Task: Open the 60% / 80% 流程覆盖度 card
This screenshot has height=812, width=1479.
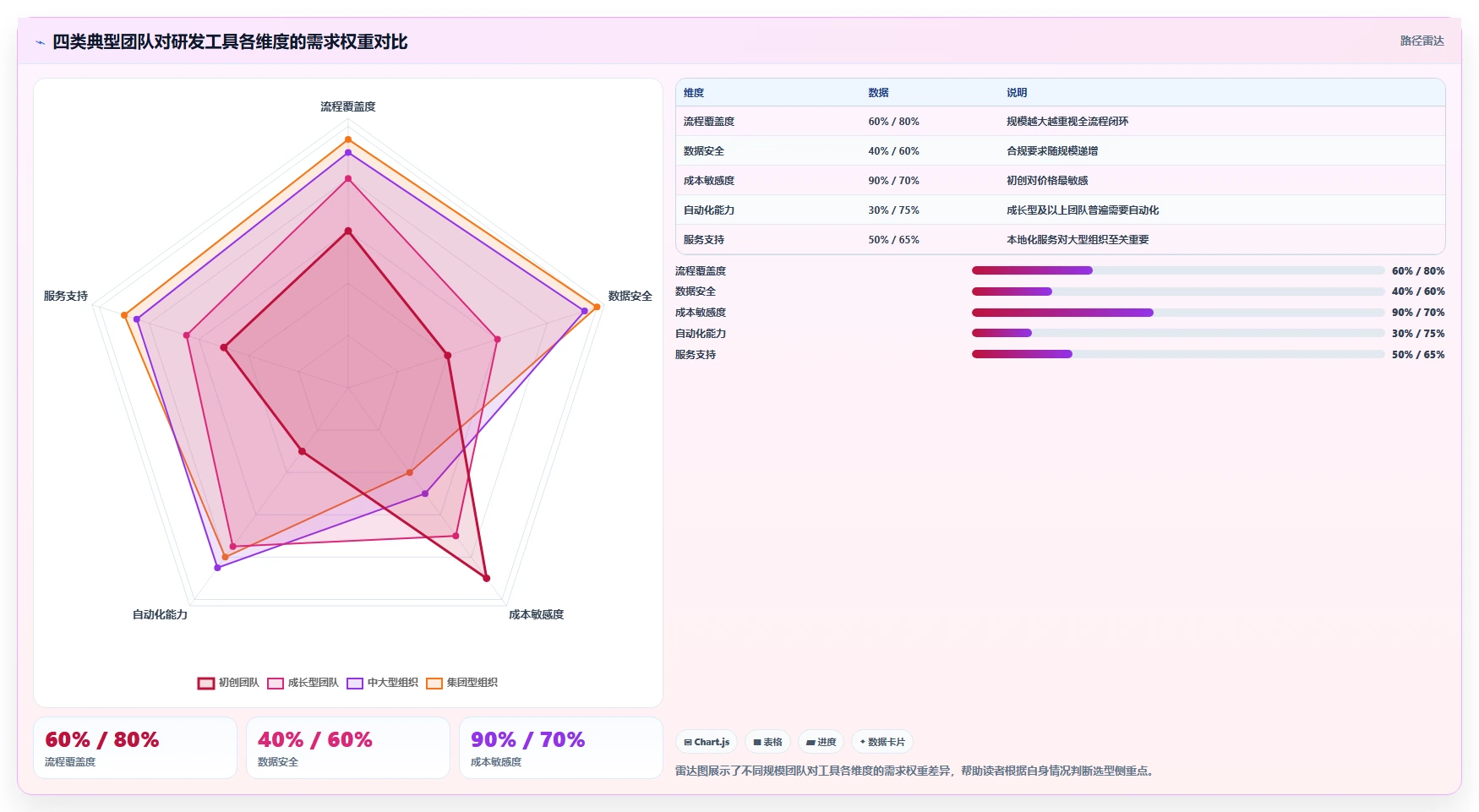Action: pos(135,748)
